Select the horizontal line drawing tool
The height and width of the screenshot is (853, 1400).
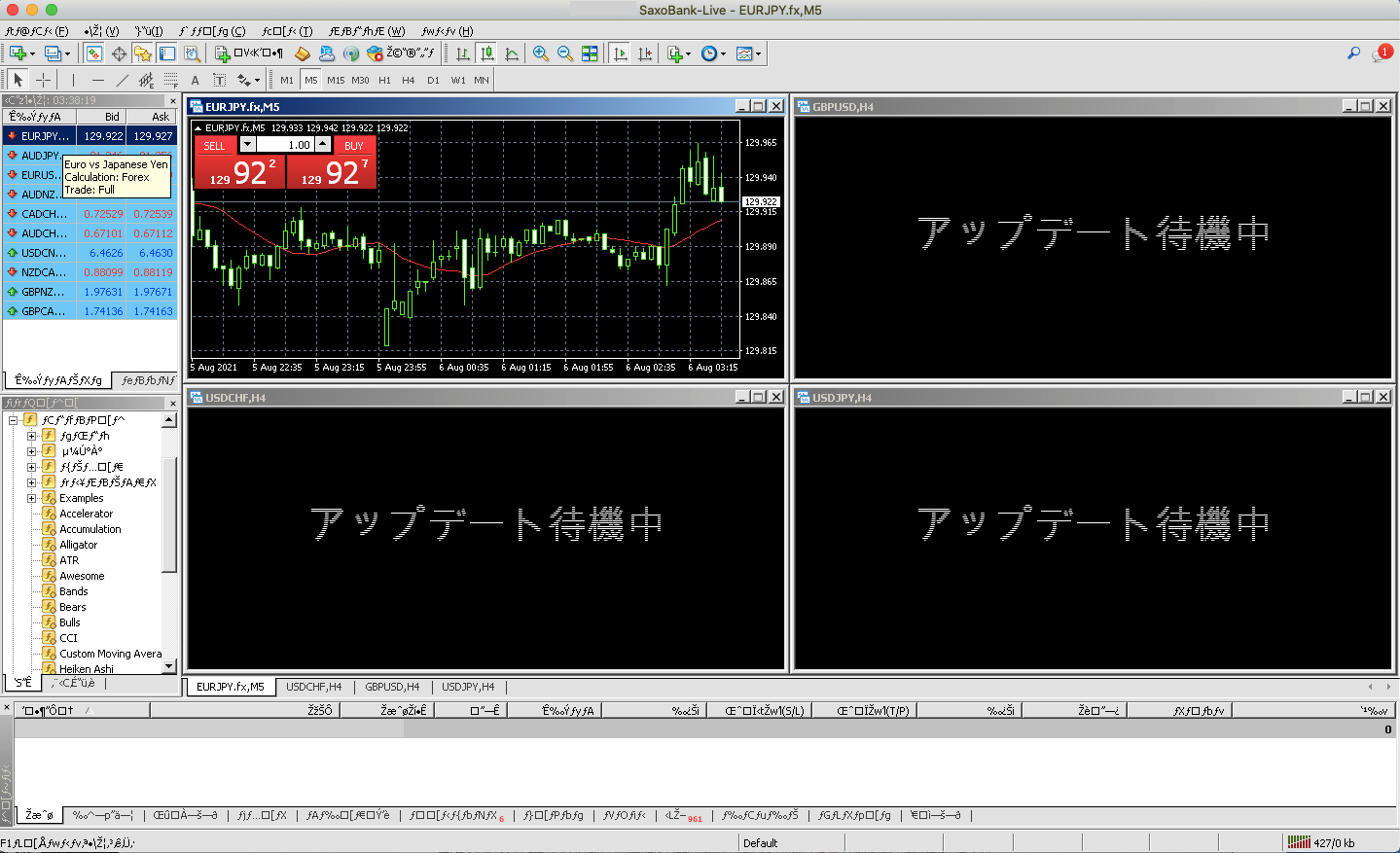point(97,80)
